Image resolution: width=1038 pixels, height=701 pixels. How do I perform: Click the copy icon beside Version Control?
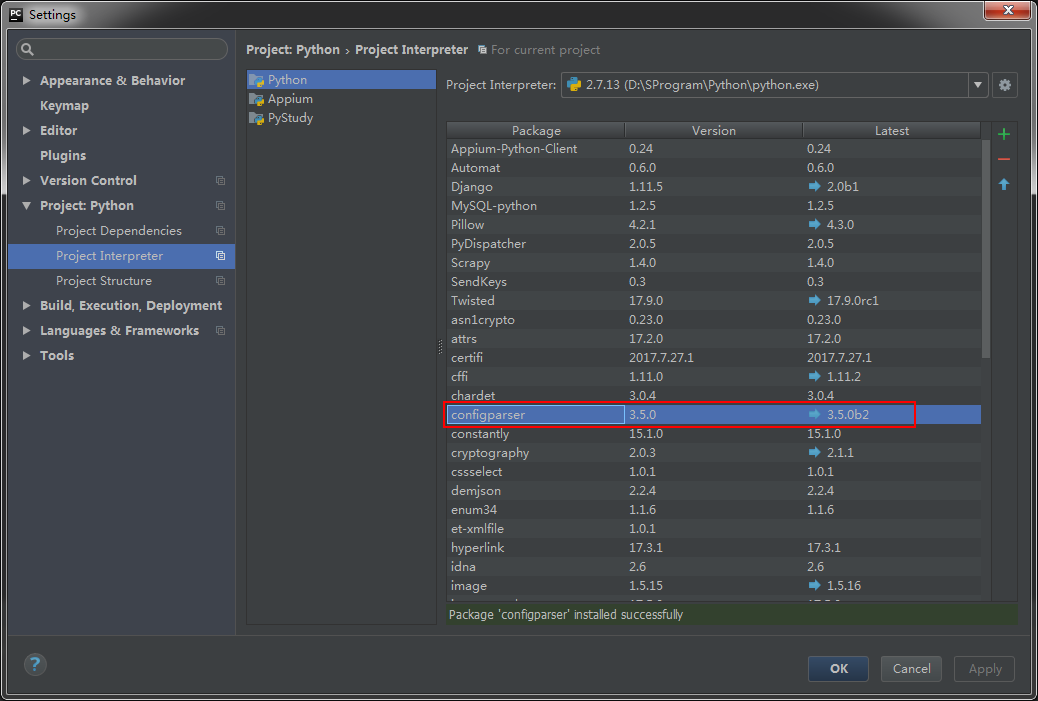pyautogui.click(x=220, y=181)
